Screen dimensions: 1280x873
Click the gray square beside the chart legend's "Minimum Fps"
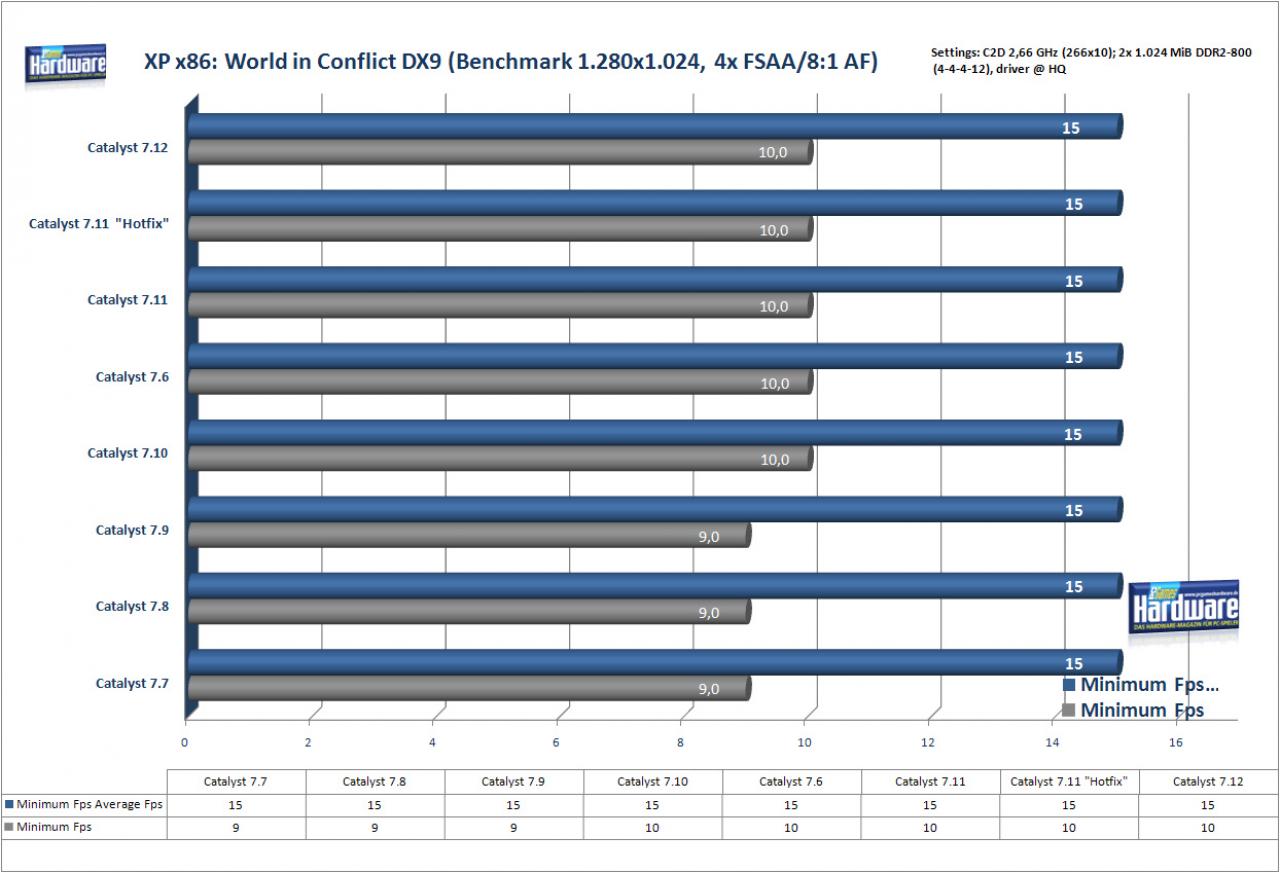pos(1068,711)
